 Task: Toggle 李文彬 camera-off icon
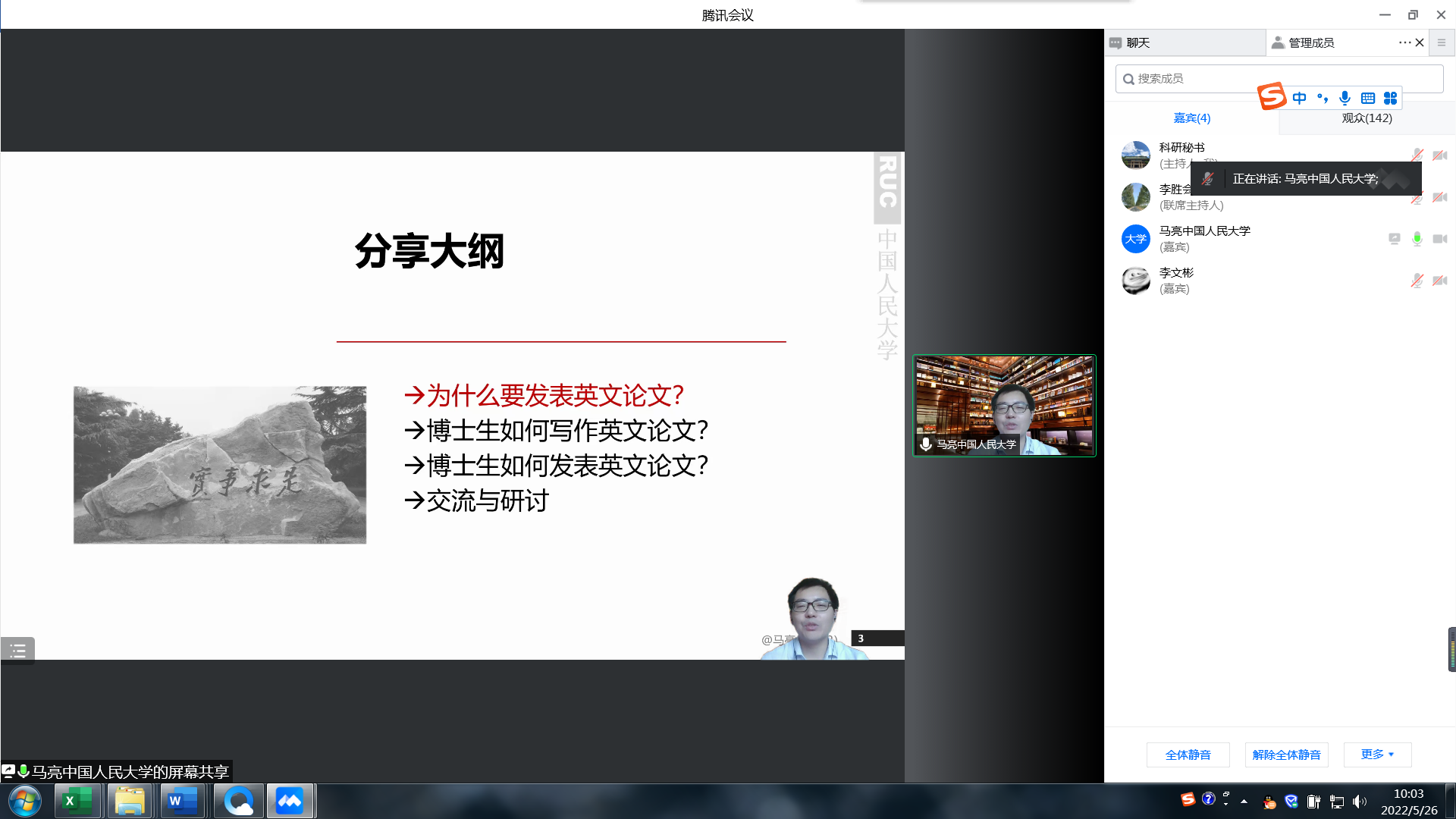[1440, 281]
